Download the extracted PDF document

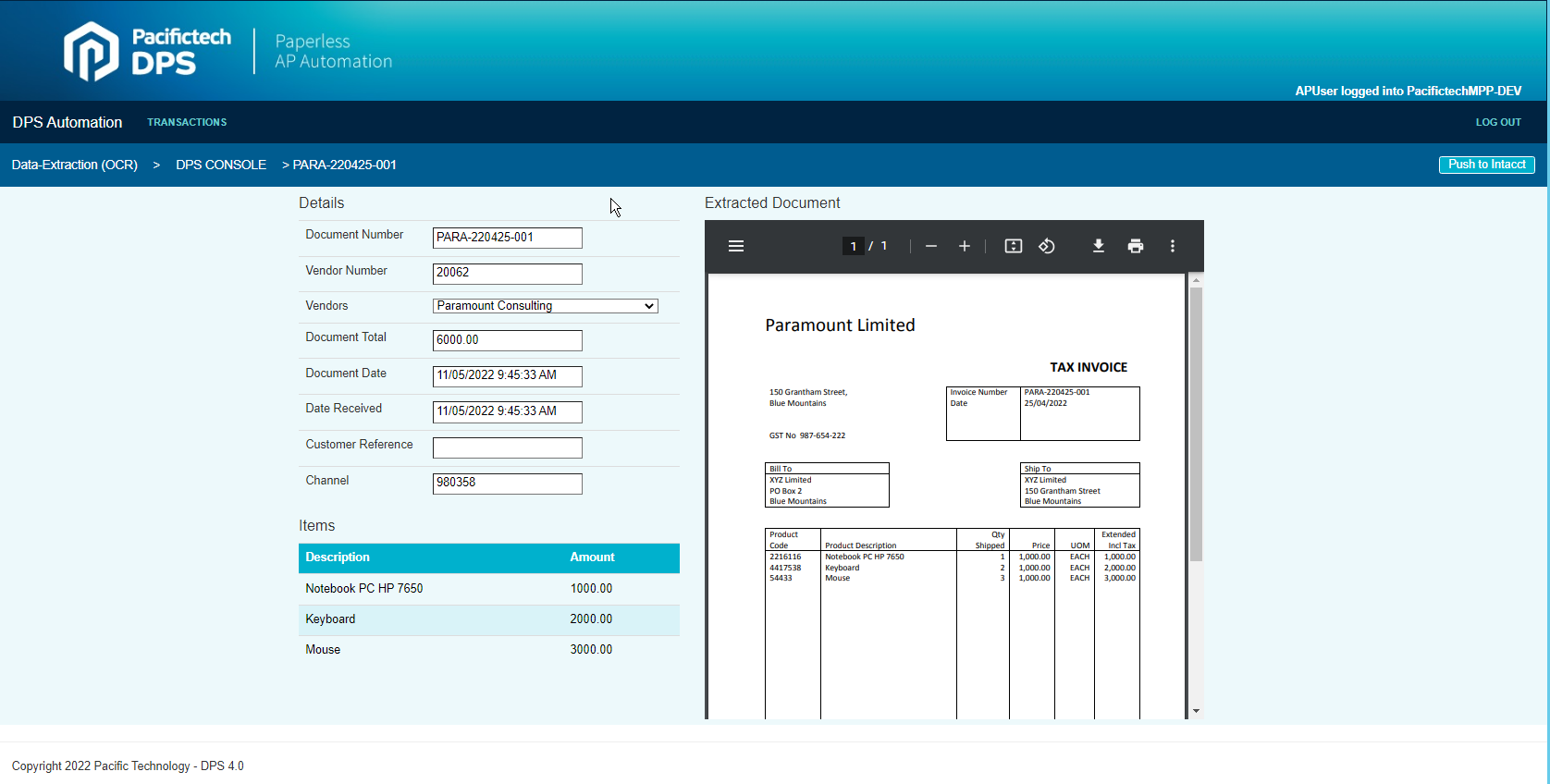(x=1099, y=246)
